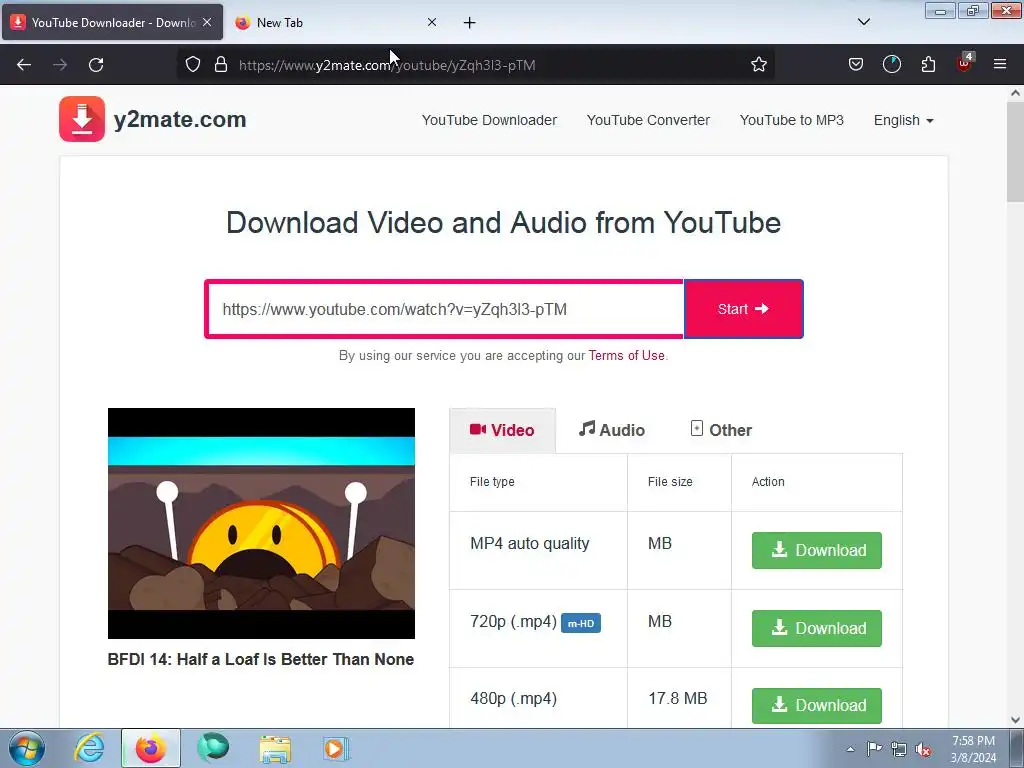This screenshot has height=768, width=1024.
Task: Open Windows Explorer folder taskbar icon
Action: (x=275, y=749)
